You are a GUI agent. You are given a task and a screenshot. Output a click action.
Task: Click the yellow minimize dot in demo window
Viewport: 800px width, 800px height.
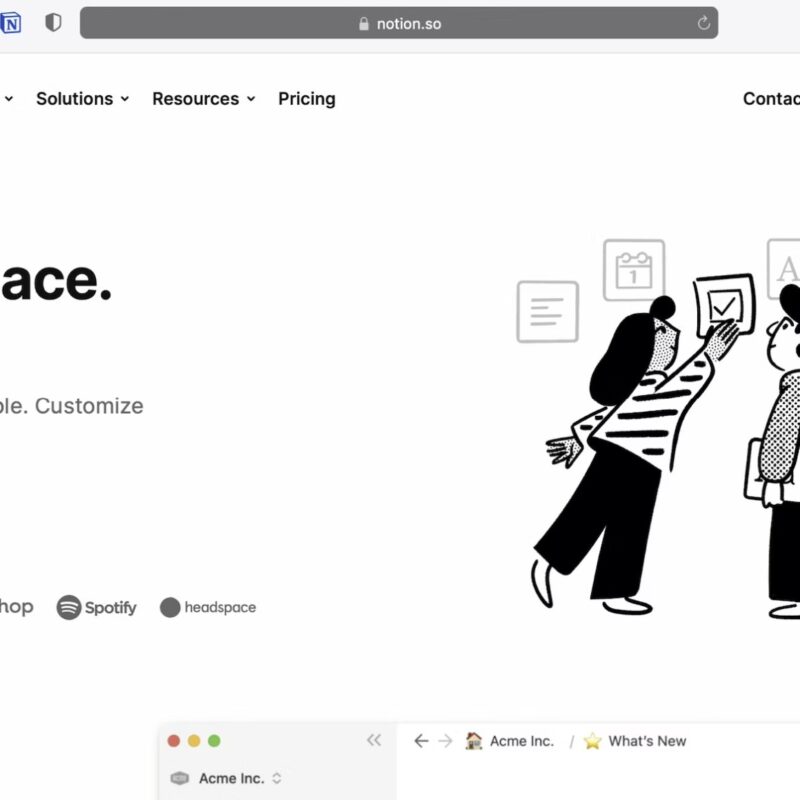pyautogui.click(x=194, y=741)
